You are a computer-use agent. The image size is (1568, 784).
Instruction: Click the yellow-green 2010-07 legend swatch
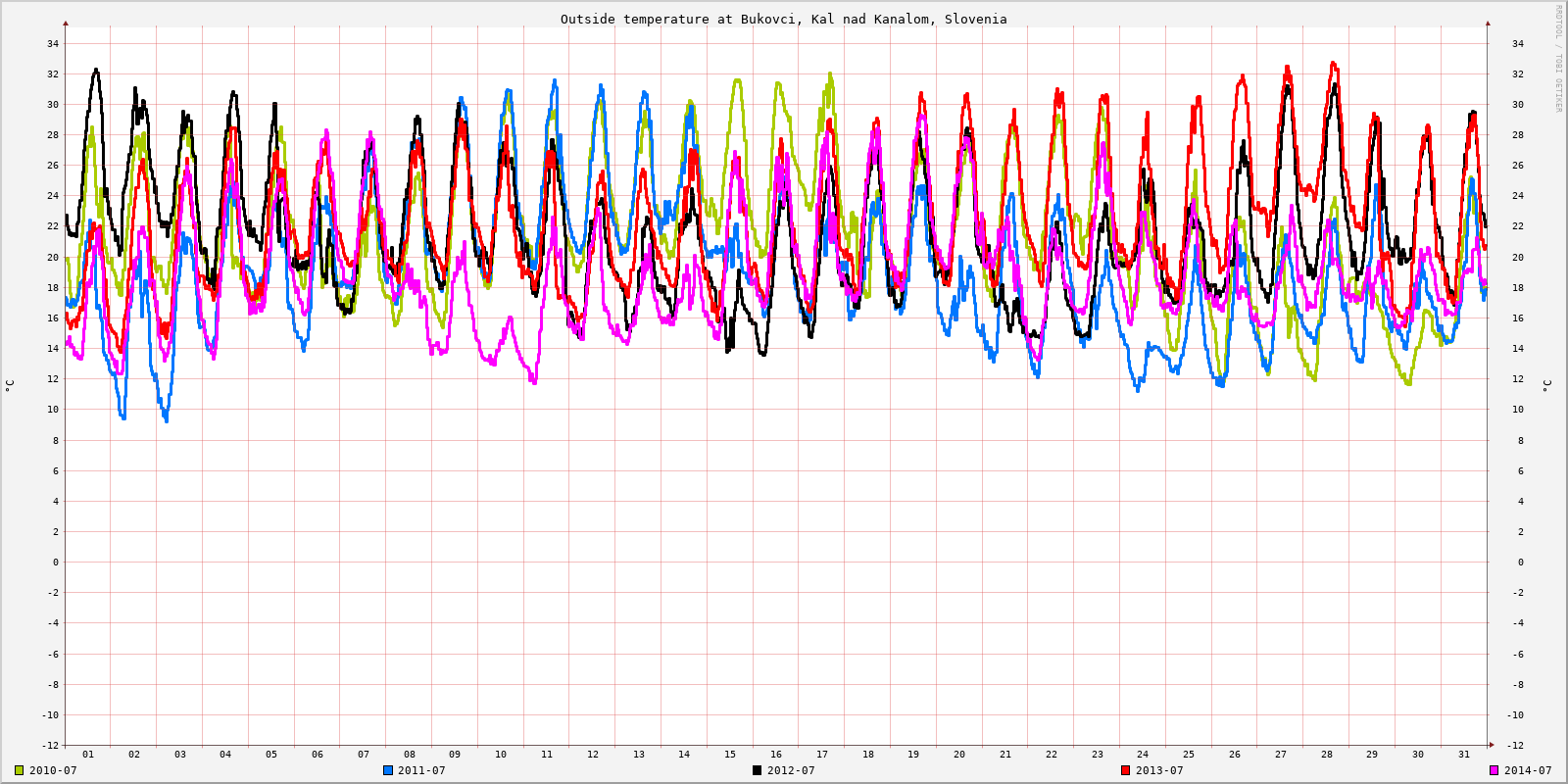(19, 770)
